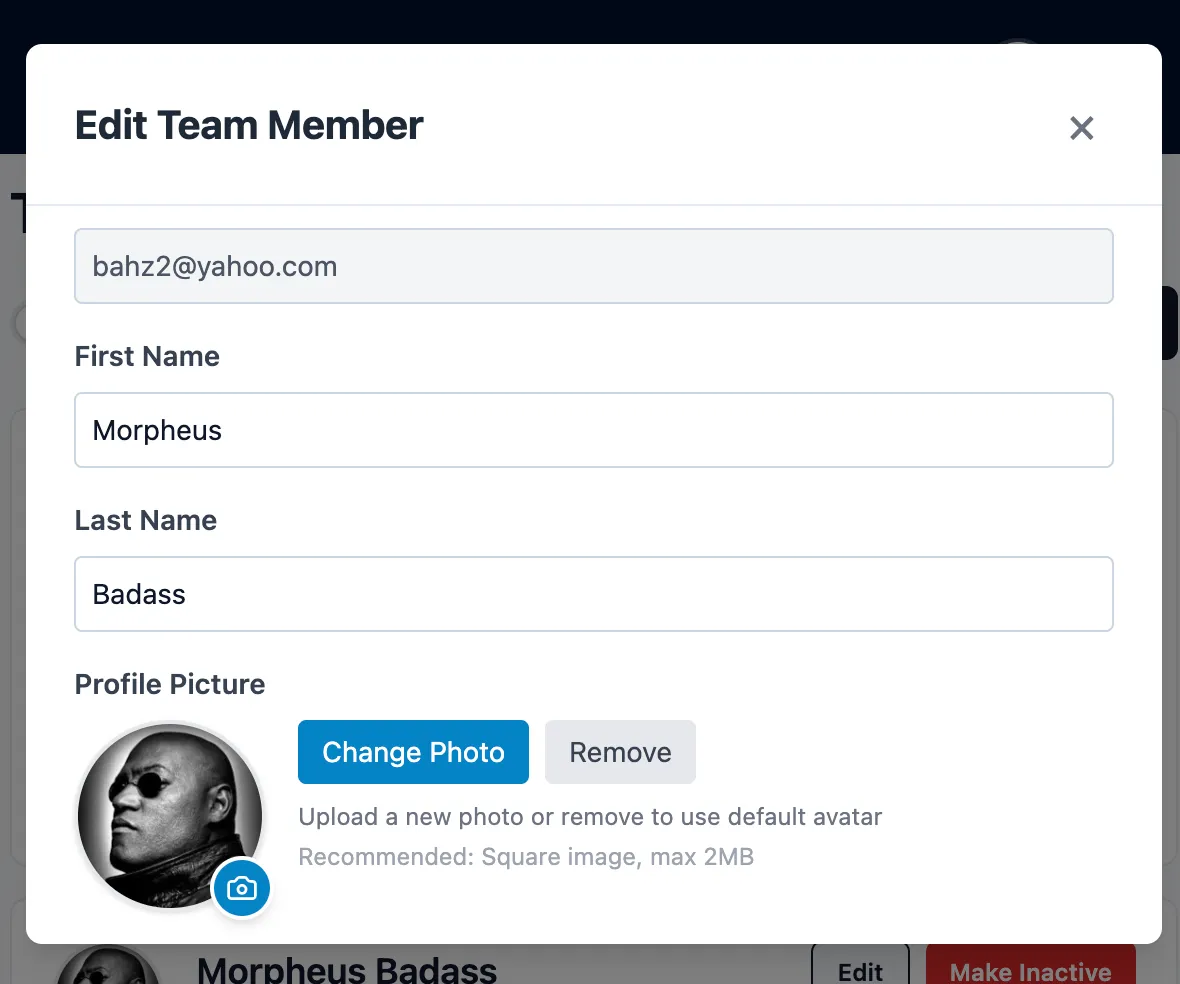Click the First Name label
1180x984 pixels.
[147, 357]
